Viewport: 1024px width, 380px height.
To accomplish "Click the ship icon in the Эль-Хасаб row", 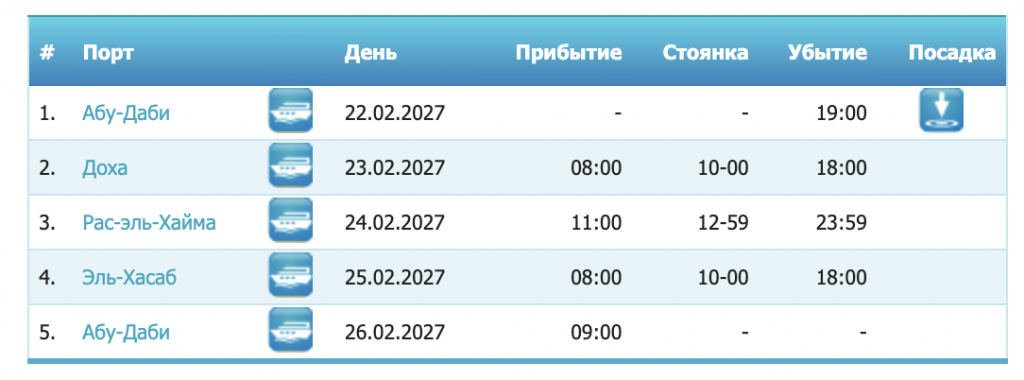I will (291, 275).
